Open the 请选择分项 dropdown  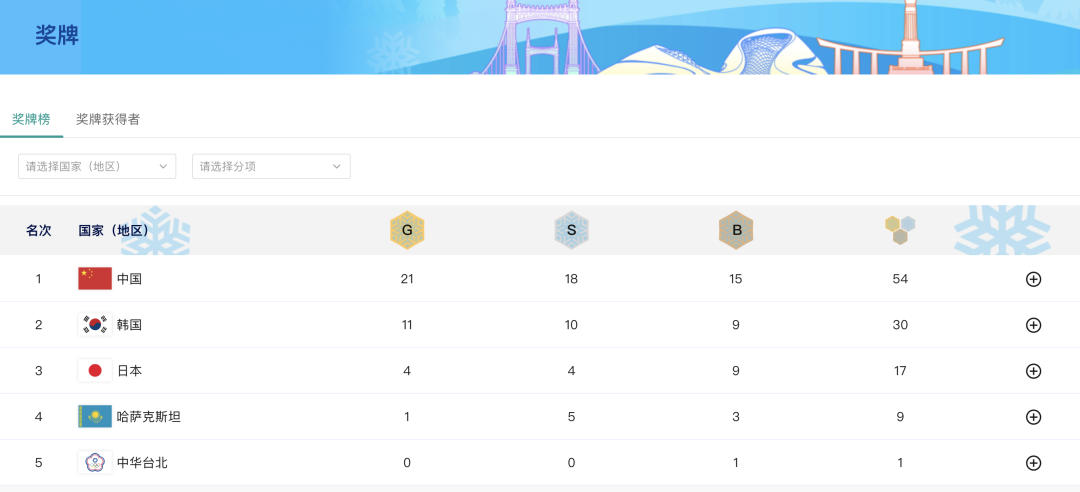(x=271, y=166)
